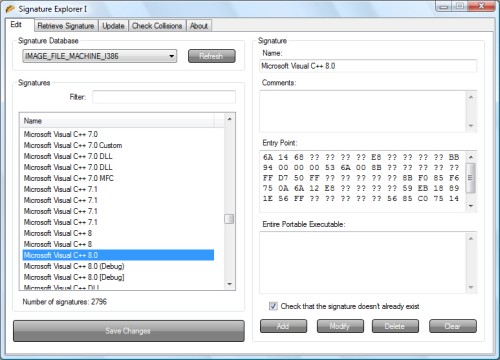
Task: Click the Add button
Action: 283,326
